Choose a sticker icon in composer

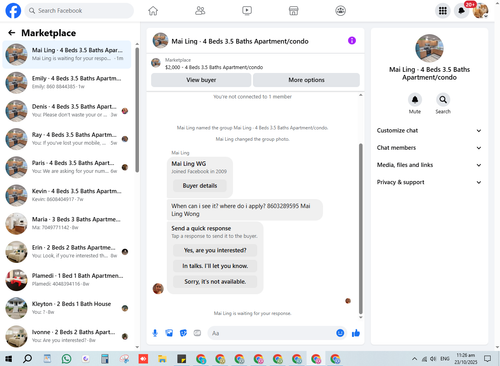[x=183, y=333]
